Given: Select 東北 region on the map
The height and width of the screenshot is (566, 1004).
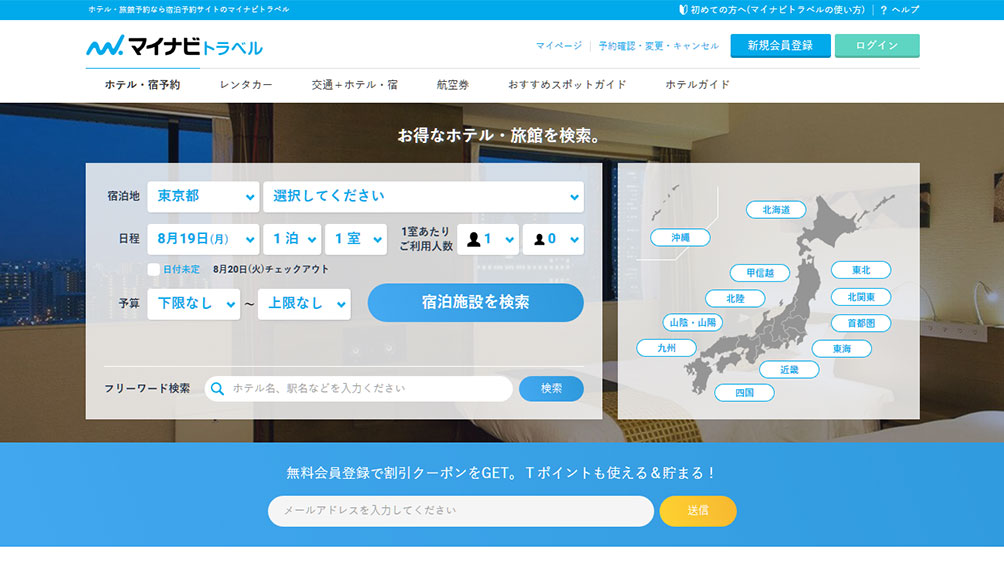Looking at the screenshot, I should pyautogui.click(x=861, y=270).
